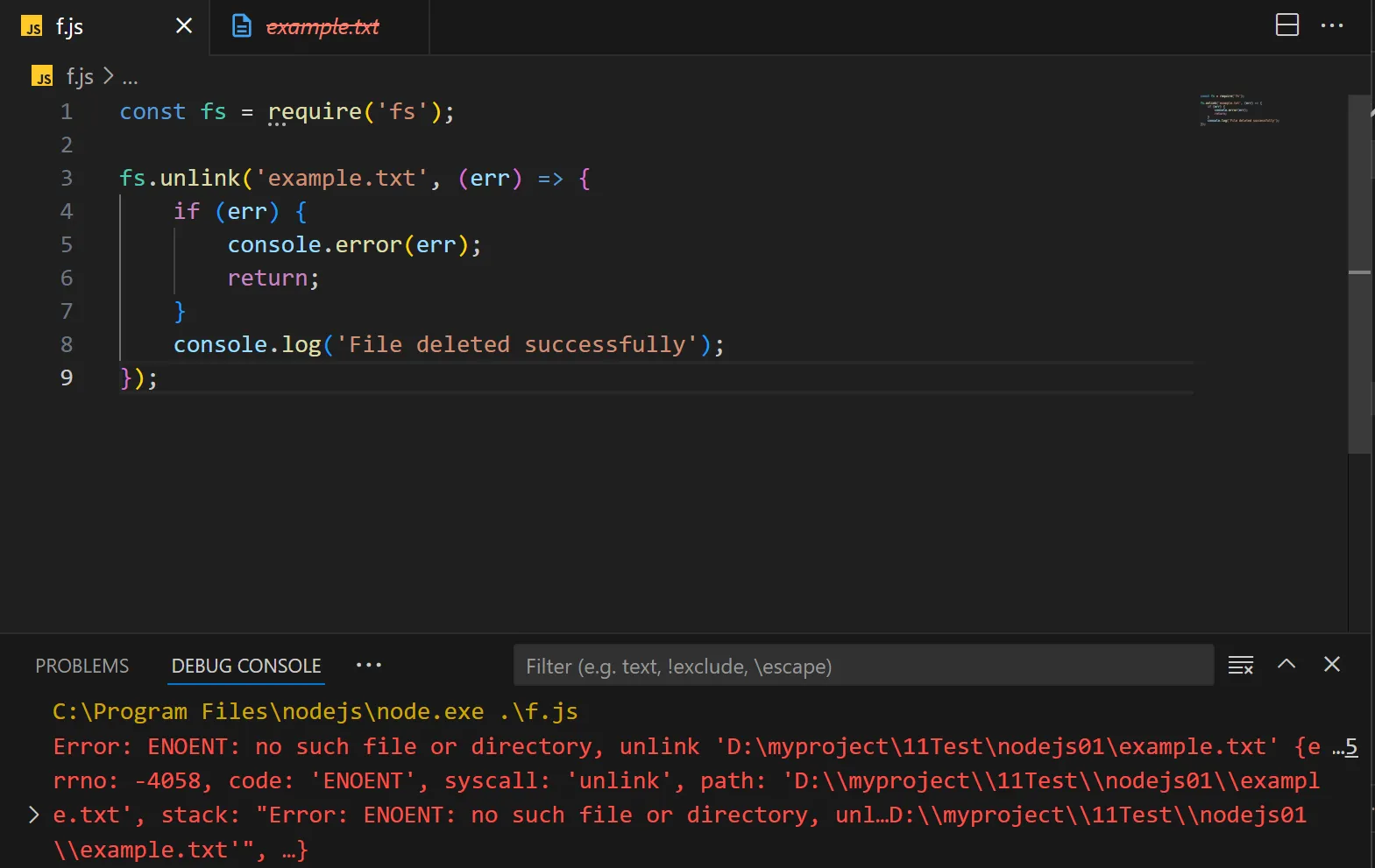Click the fs.unlink call on line 3
The width and height of the screenshot is (1375, 868).
[180, 179]
